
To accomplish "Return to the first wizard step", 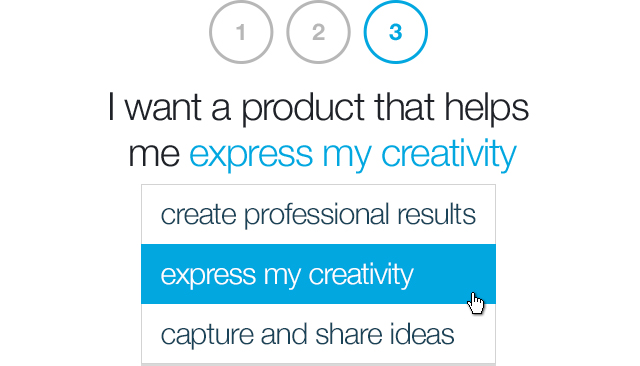I will pos(241,32).
